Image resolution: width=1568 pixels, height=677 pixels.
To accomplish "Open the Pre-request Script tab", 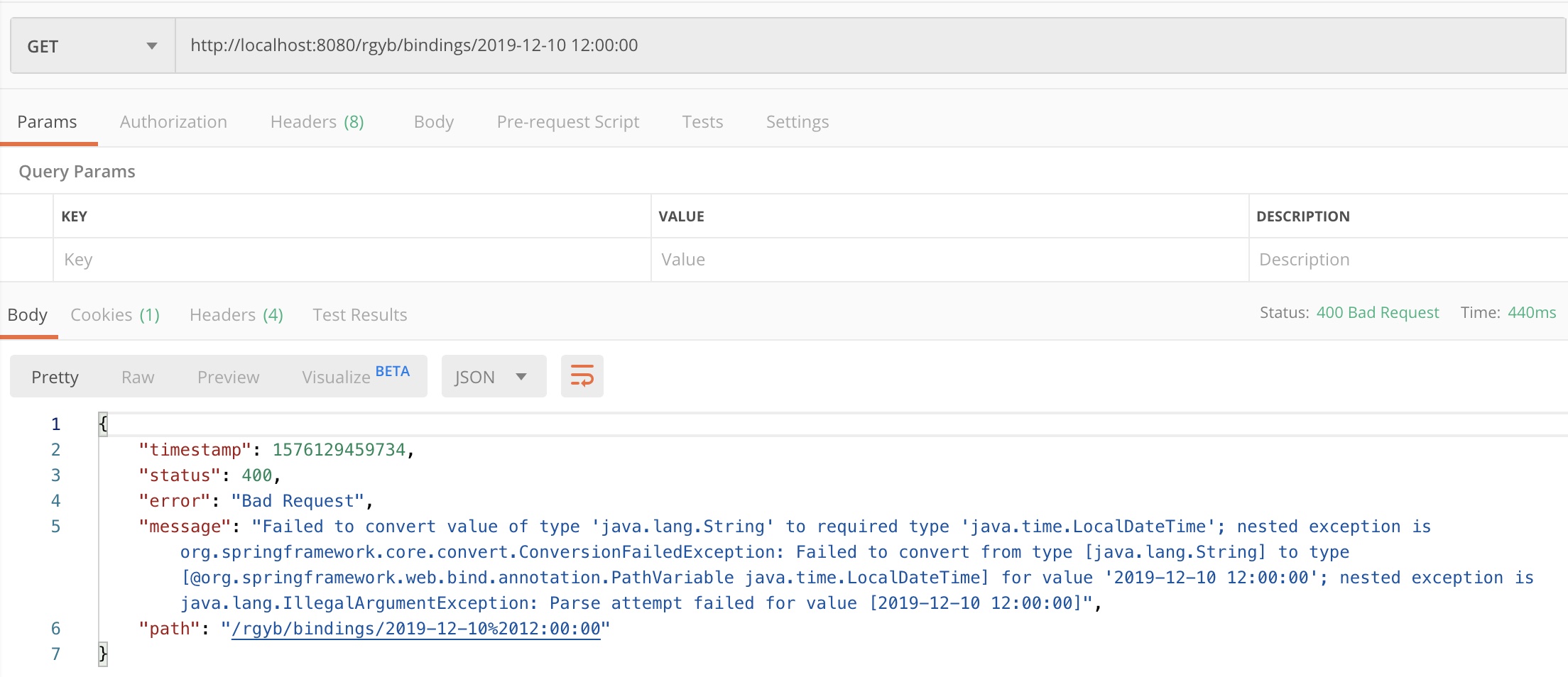I will point(567,122).
